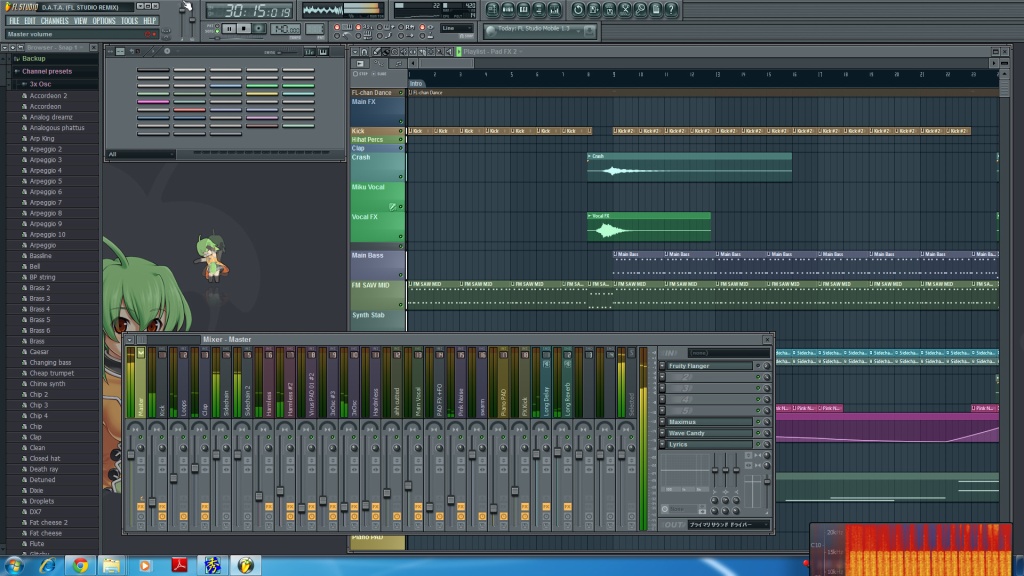This screenshot has height=576, width=1024.
Task: Open the Wave Candy effect plugin
Action: pyautogui.click(x=709, y=433)
